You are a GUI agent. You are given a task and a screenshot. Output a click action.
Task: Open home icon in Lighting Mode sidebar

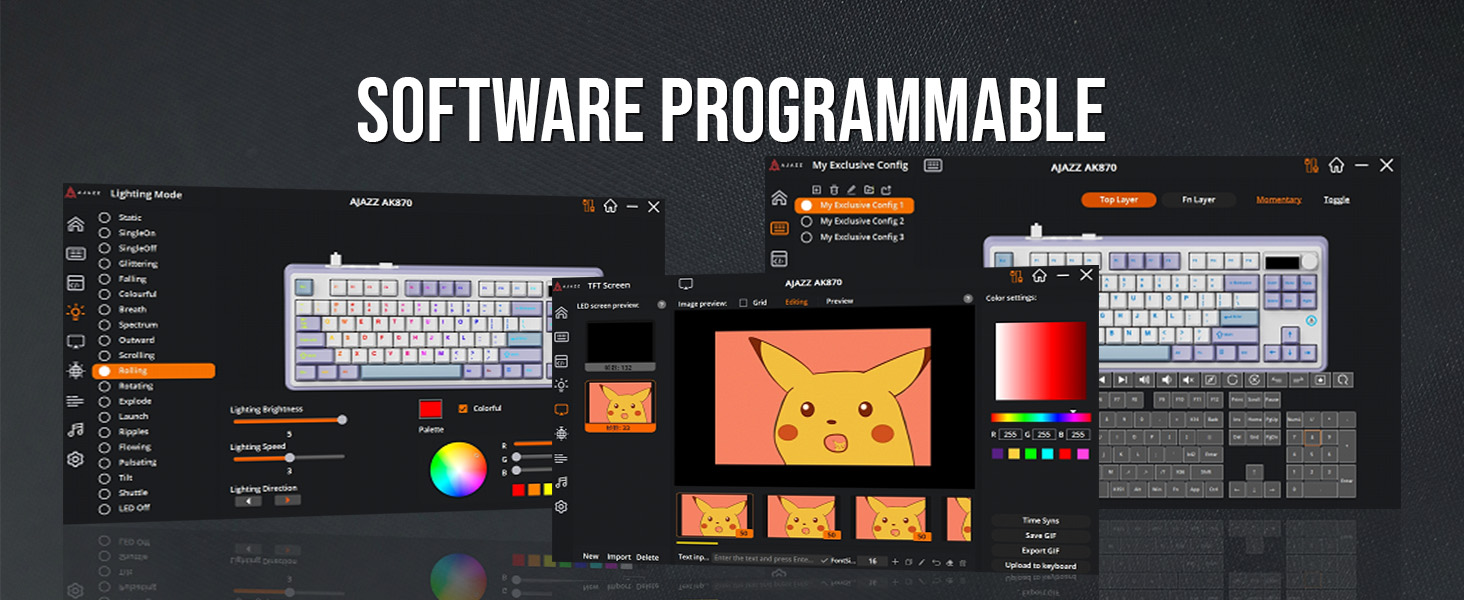coord(76,224)
